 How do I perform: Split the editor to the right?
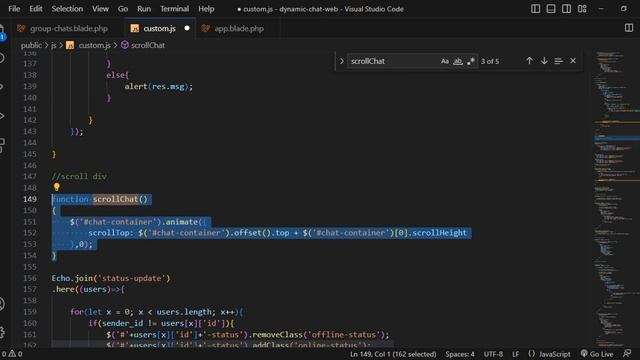629,28
